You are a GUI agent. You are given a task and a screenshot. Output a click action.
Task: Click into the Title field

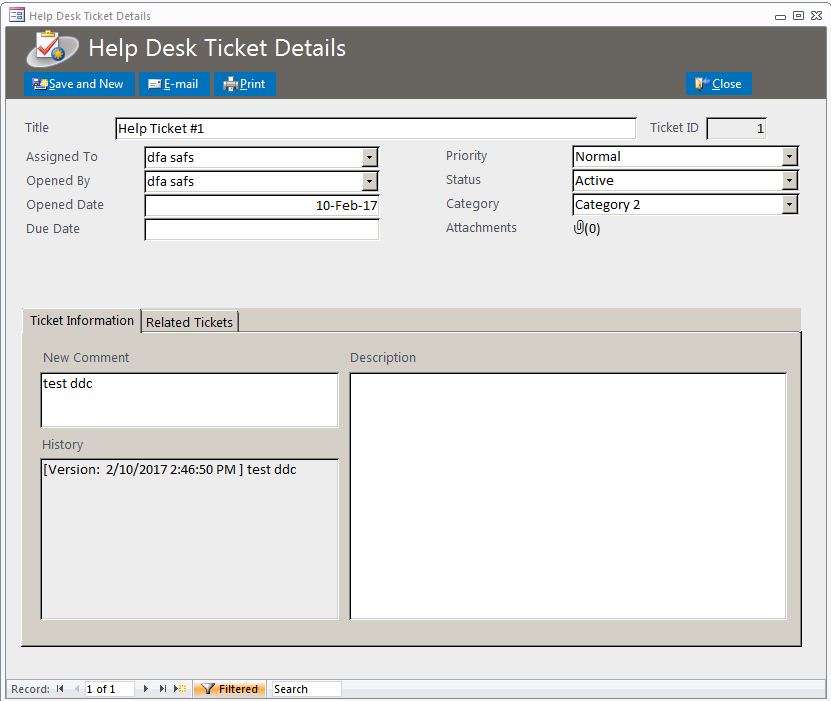point(375,129)
